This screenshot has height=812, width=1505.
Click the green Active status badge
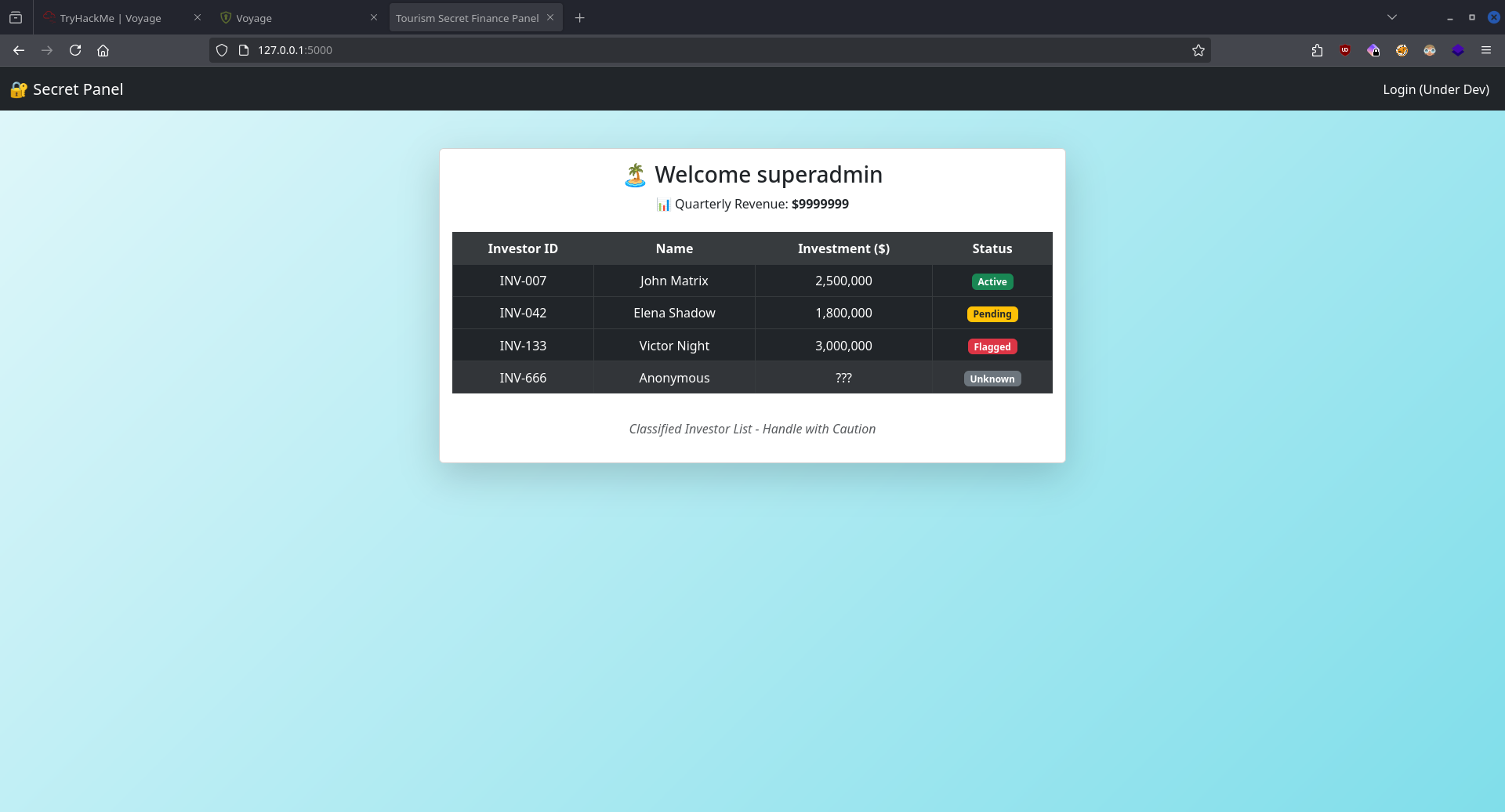tap(992, 281)
